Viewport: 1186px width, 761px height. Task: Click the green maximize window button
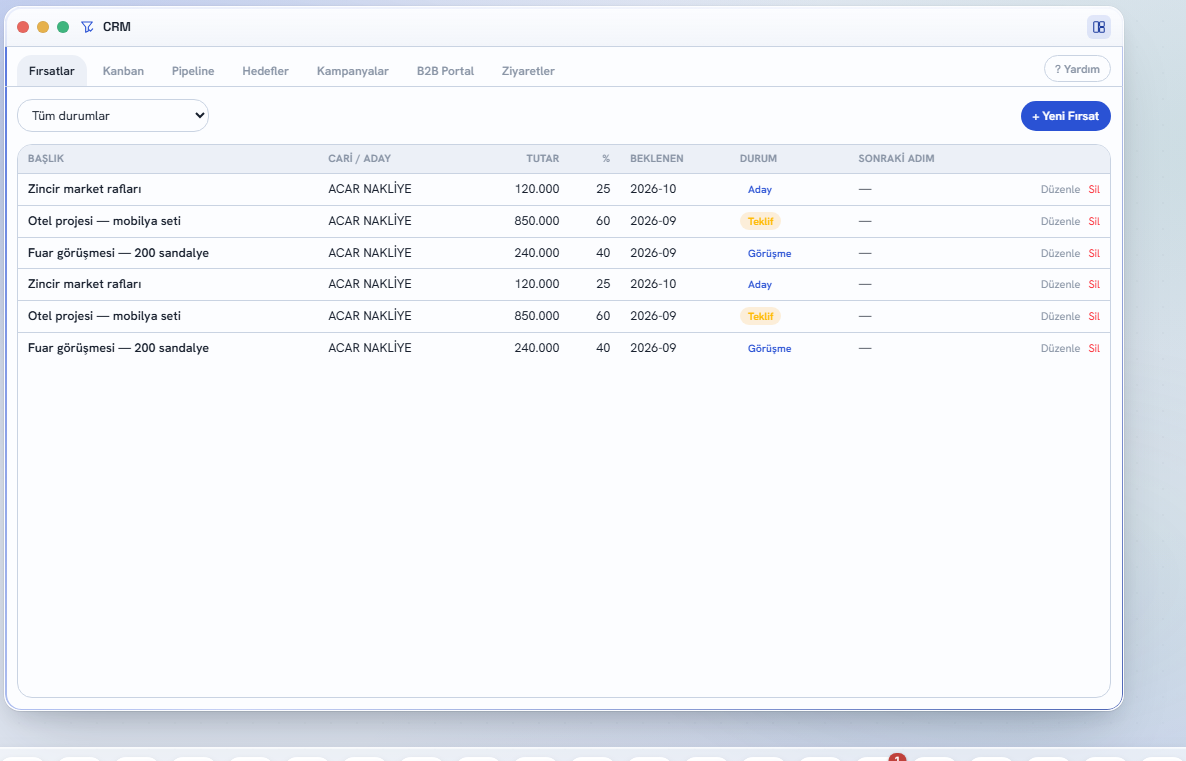click(x=64, y=27)
